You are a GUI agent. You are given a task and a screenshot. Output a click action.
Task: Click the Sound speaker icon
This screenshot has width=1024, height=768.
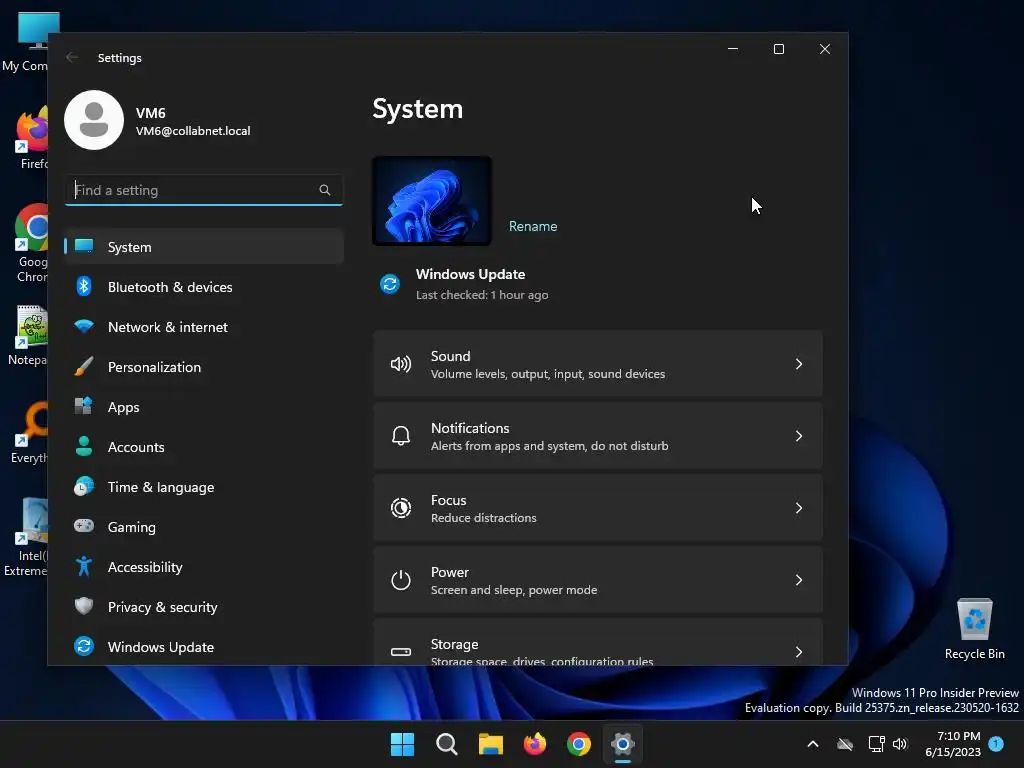coord(400,364)
